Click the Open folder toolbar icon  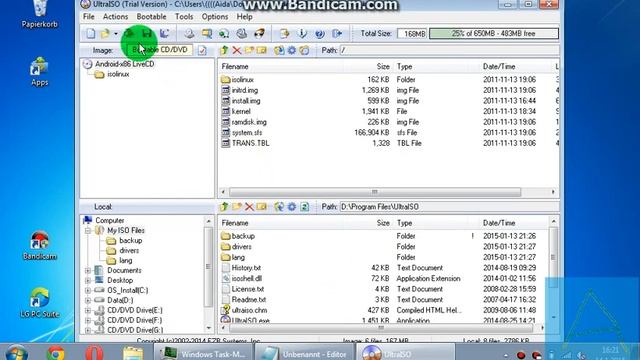[105, 33]
